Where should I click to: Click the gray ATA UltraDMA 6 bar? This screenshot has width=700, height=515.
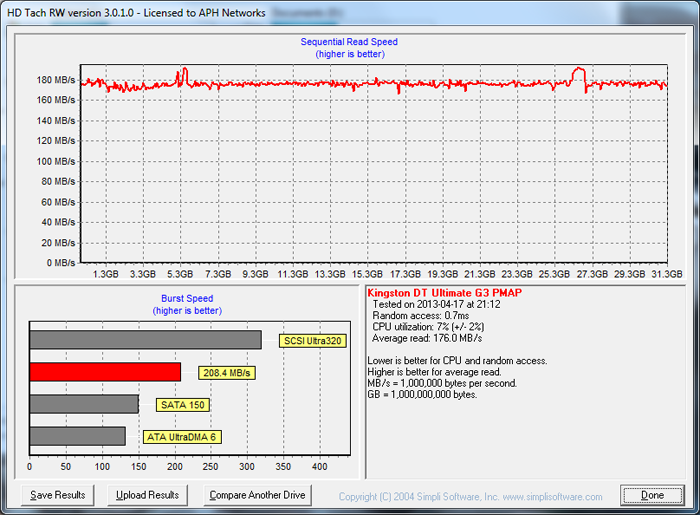click(x=77, y=436)
